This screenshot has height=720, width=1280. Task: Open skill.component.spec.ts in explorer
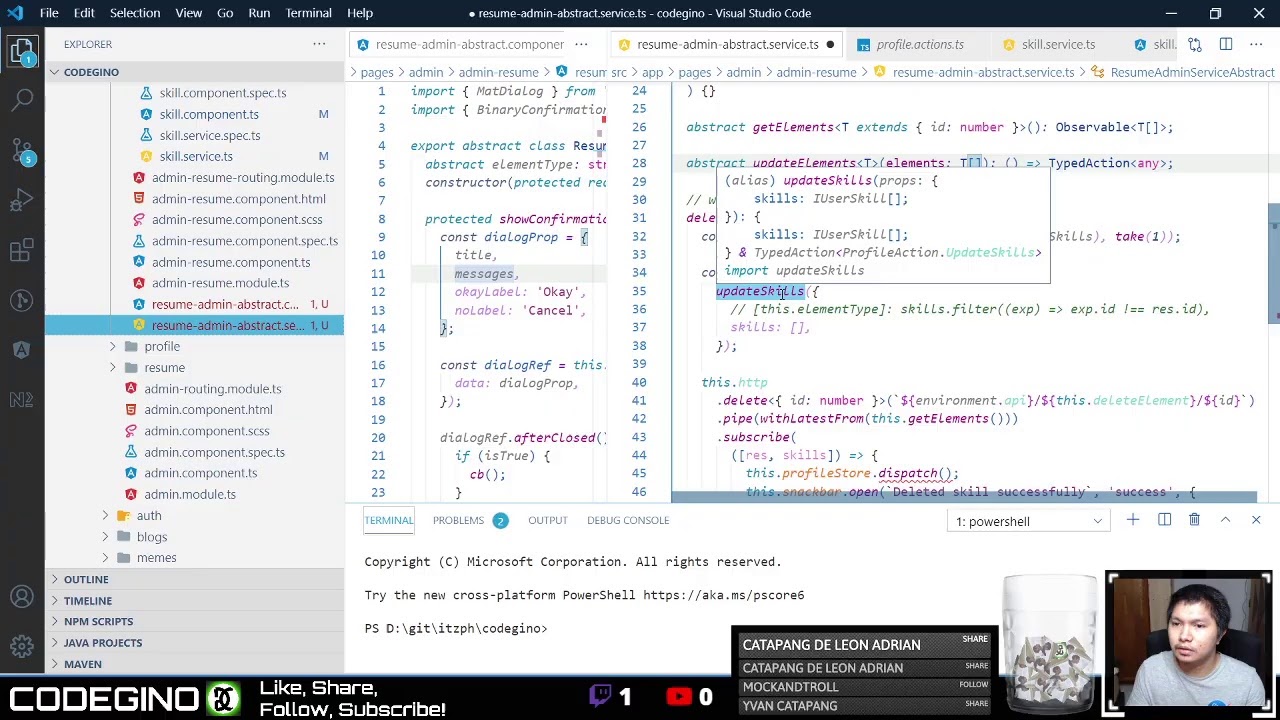click(x=222, y=93)
